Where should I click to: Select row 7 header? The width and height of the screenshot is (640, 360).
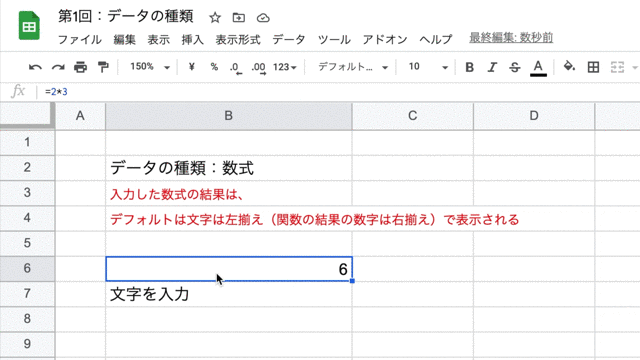click(27, 294)
